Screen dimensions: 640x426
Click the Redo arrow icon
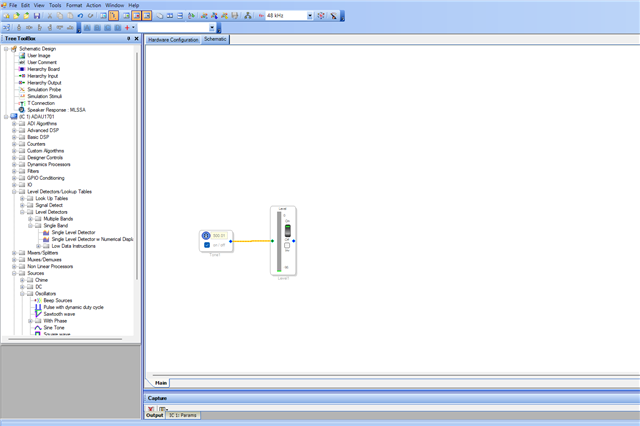(x=90, y=16)
